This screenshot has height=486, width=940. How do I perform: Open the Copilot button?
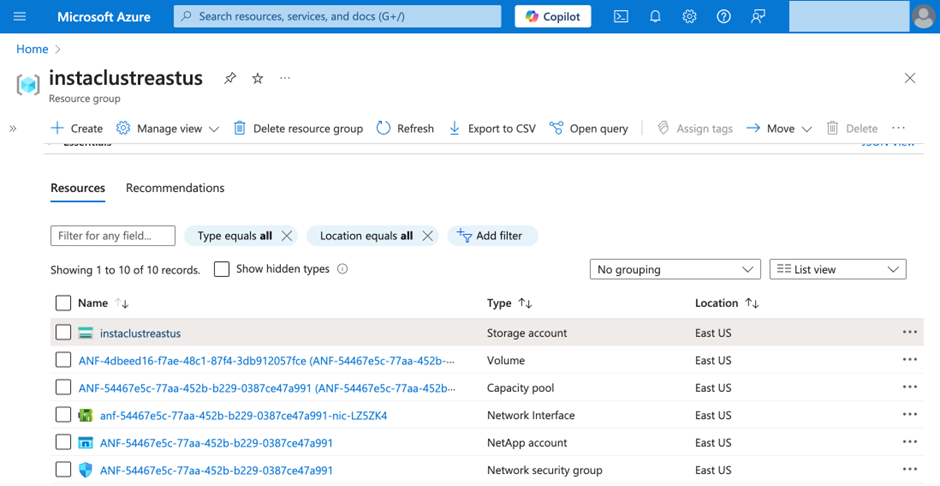tap(553, 16)
